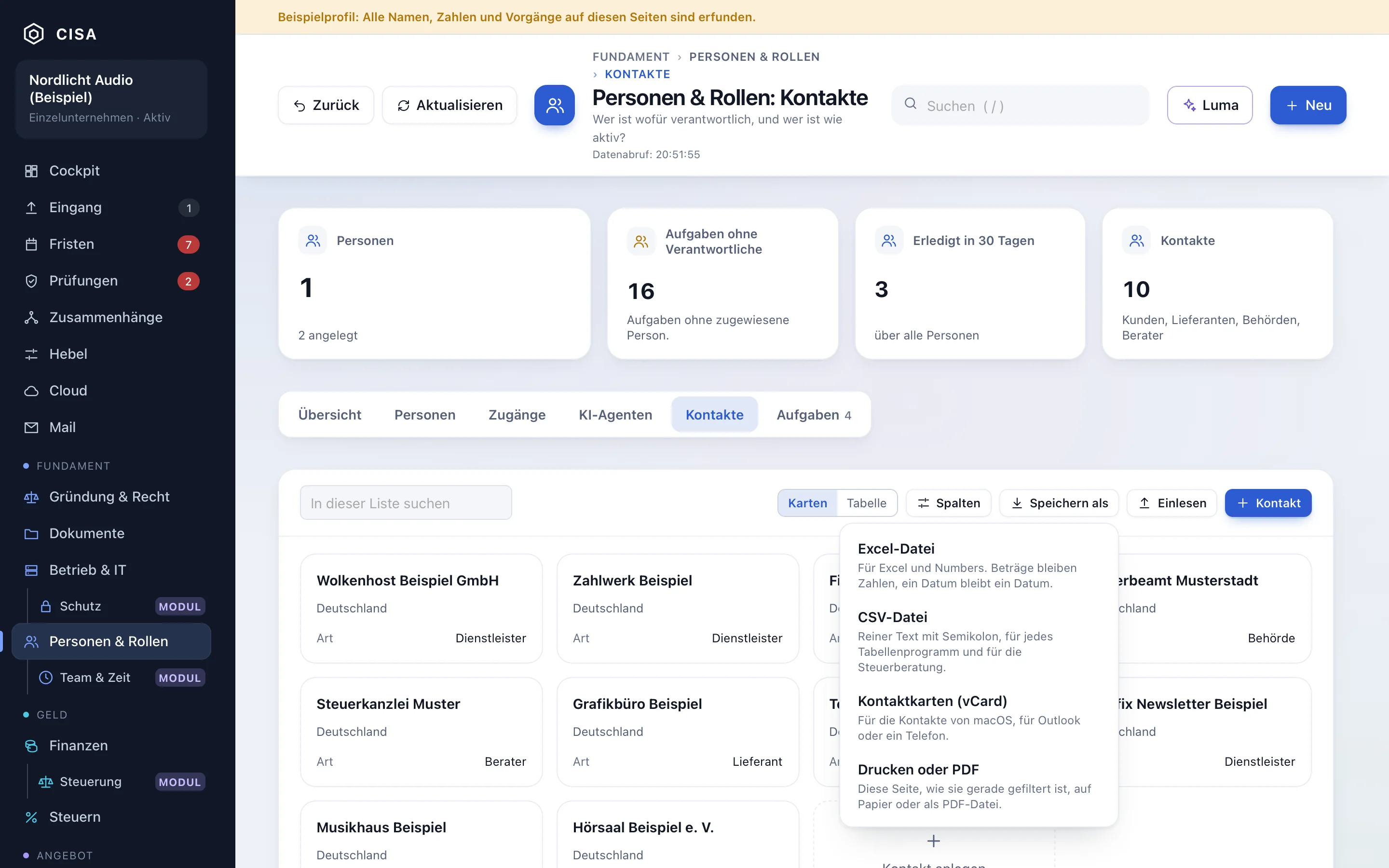The width and height of the screenshot is (1389, 868).
Task: Open the Luma assistant
Action: pyautogui.click(x=1210, y=105)
